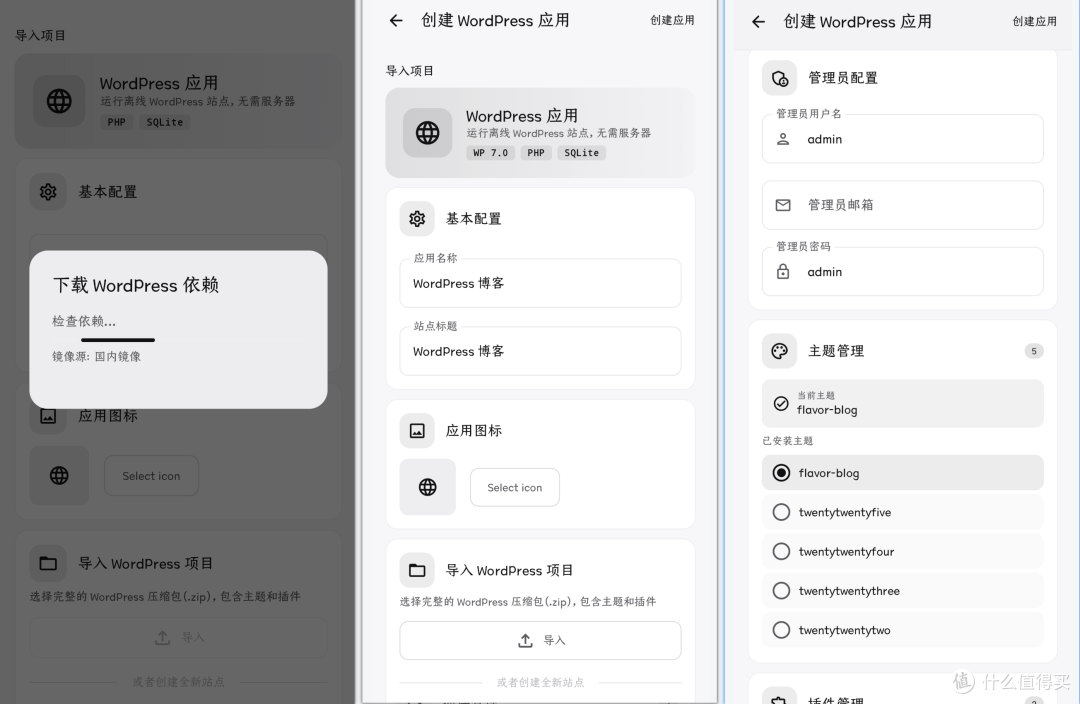
Task: Click PHP tag in middle panel card
Action: click(536, 153)
